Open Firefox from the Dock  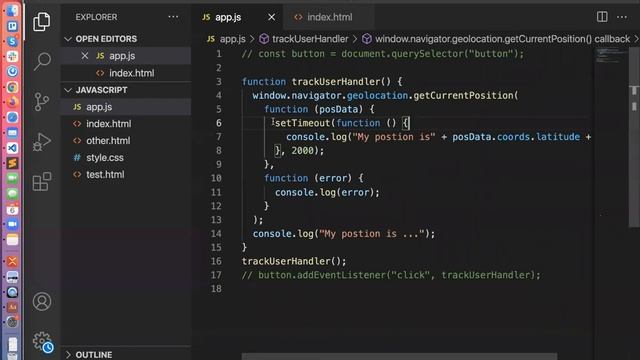(12, 102)
